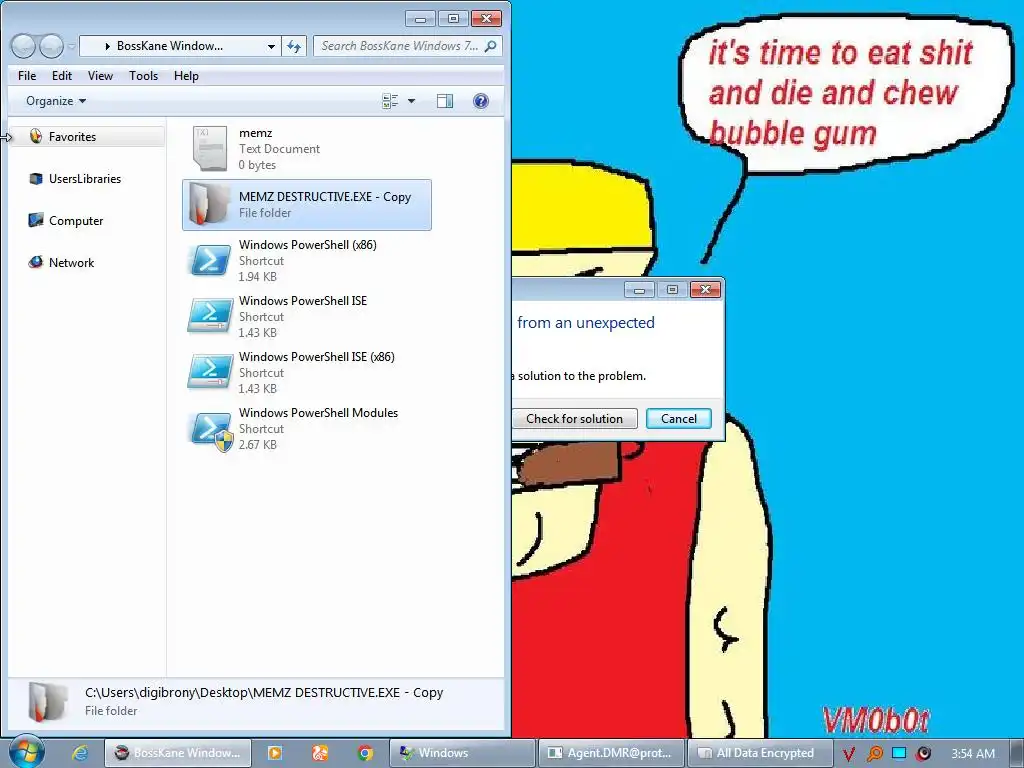
Task: Open the View menu
Action: [101, 76]
